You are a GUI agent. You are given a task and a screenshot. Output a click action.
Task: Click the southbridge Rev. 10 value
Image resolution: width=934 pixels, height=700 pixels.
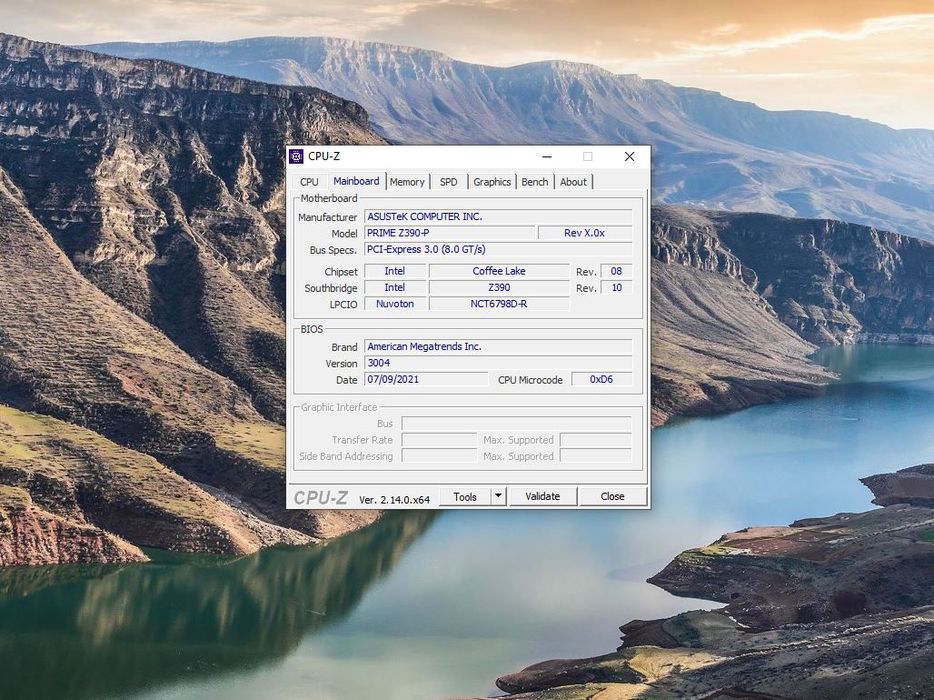click(617, 287)
